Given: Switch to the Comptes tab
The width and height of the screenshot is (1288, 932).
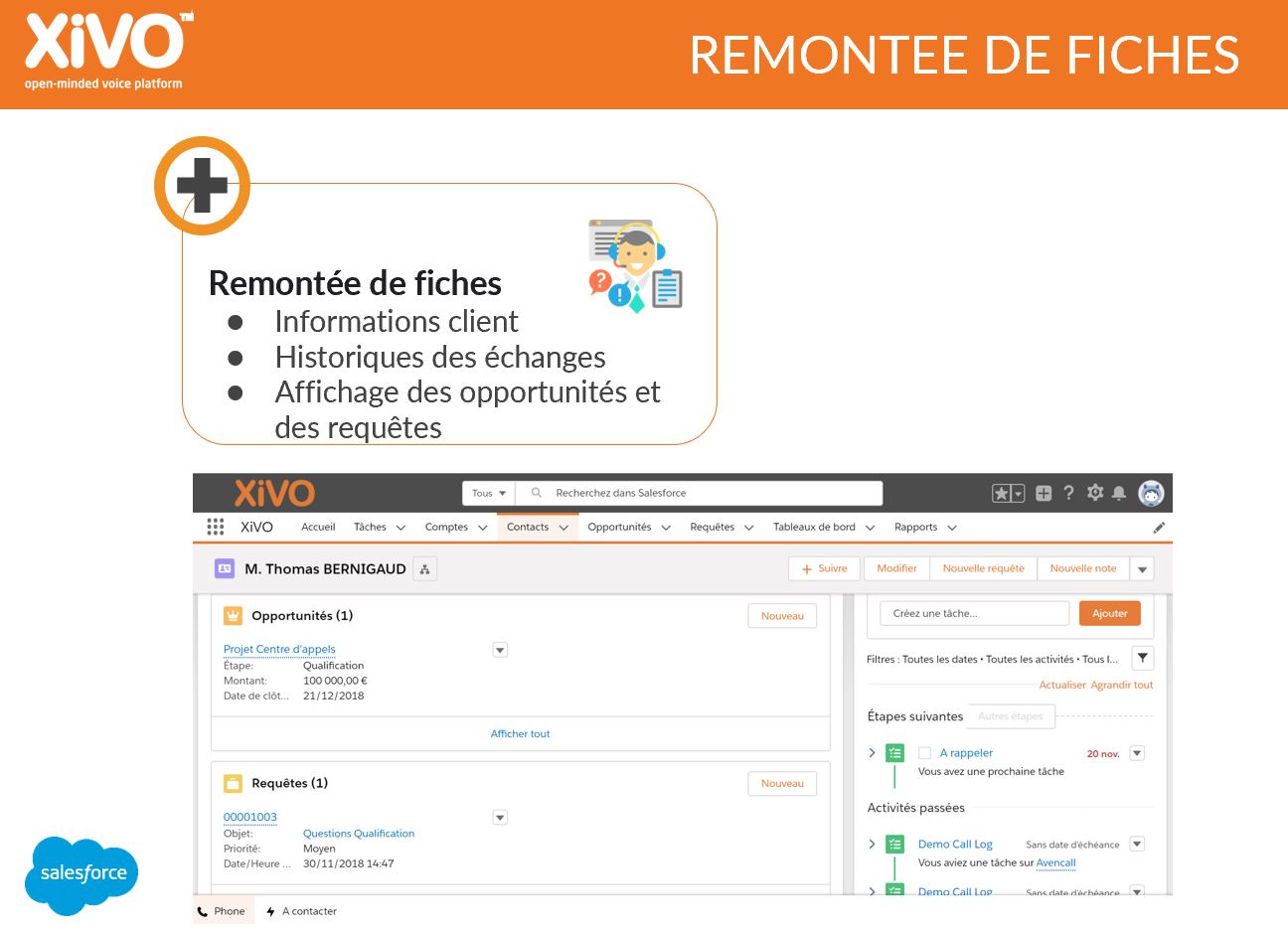Looking at the screenshot, I should point(446,528).
